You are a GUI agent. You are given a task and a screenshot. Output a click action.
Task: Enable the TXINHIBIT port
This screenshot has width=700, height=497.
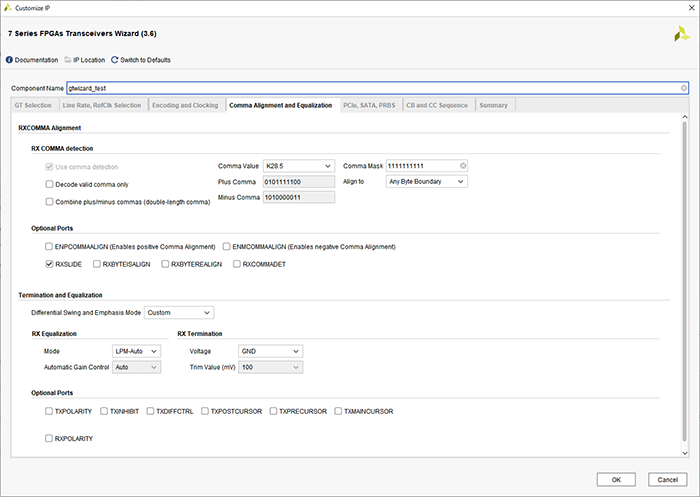point(104,411)
